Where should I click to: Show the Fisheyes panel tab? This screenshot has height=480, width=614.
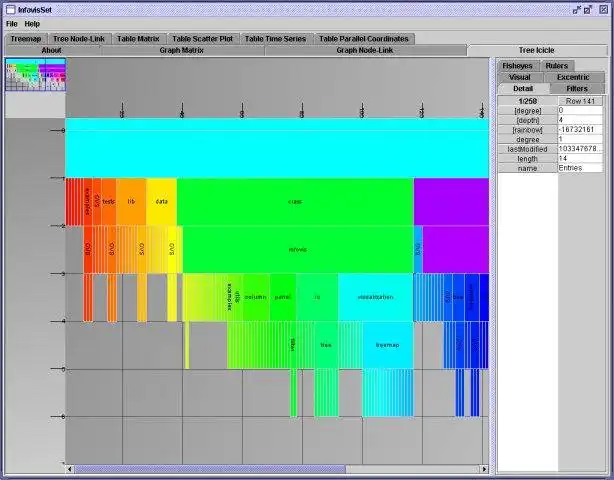coord(517,66)
